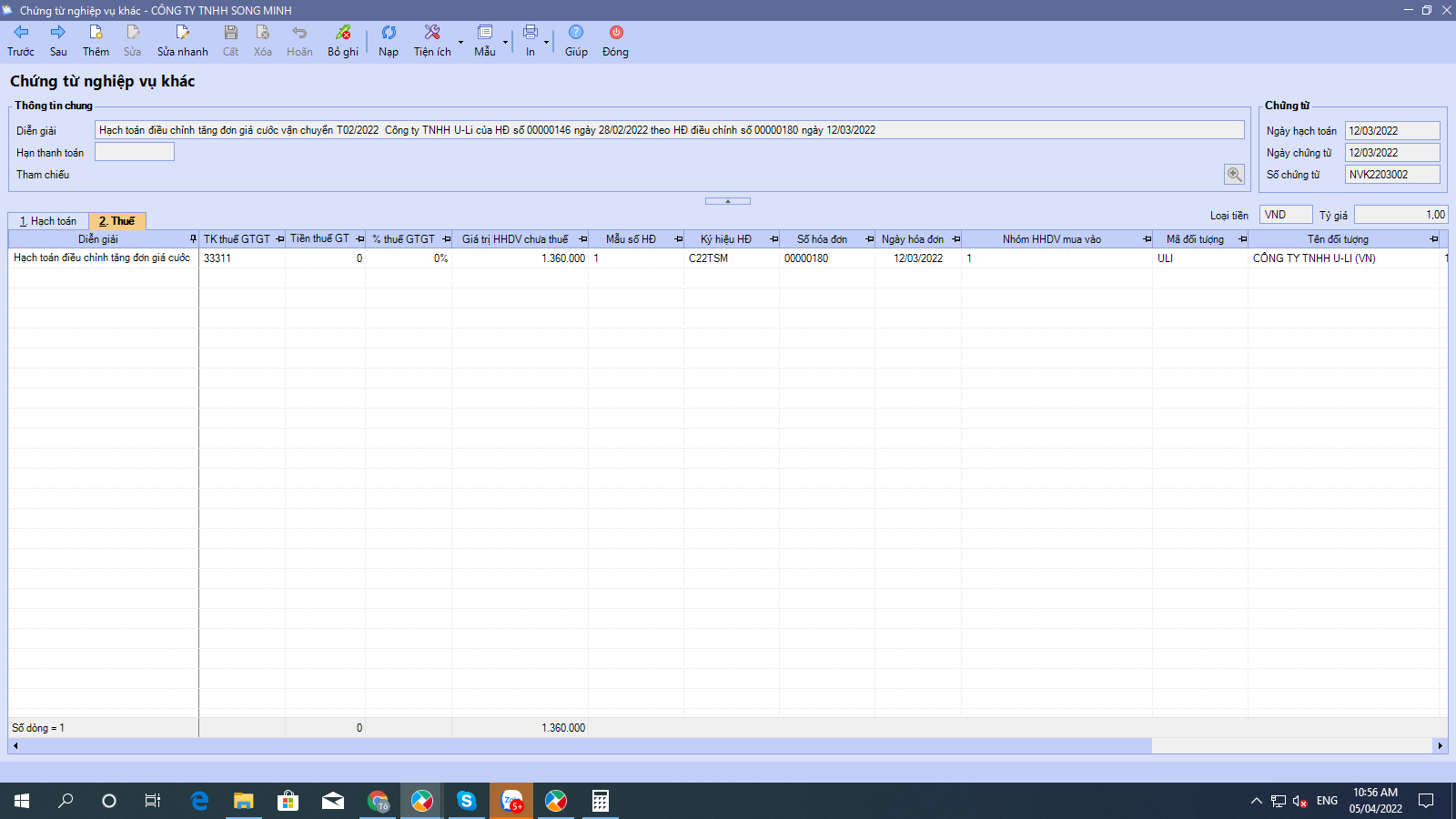Open Microsoft Edge from taskbar
The image size is (1456, 819).
point(199,801)
